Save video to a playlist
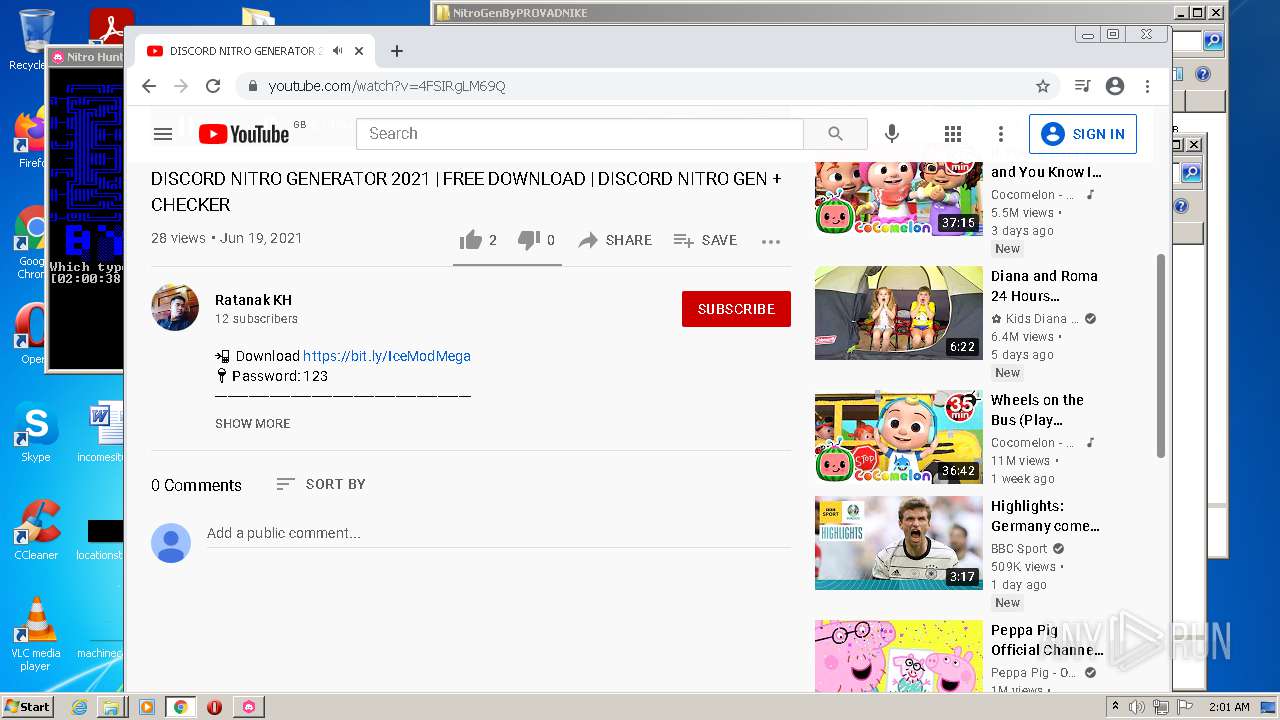This screenshot has width=1280, height=720. click(705, 240)
